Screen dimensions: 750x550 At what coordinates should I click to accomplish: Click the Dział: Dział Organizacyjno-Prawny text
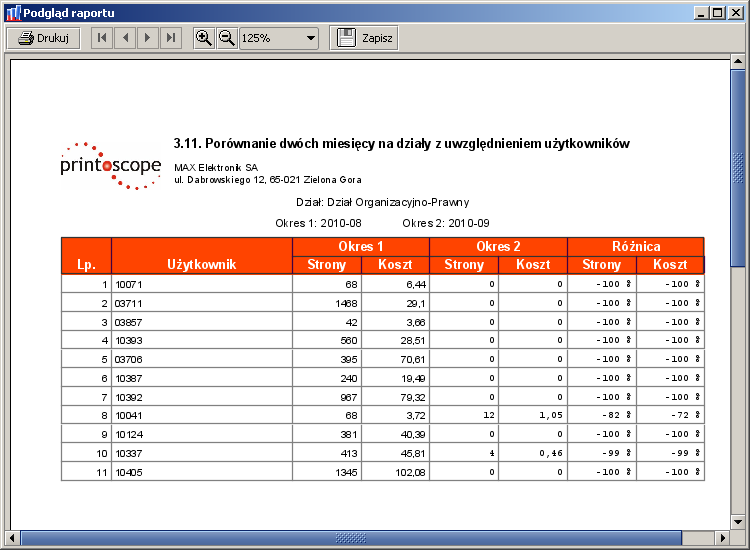click(x=383, y=202)
